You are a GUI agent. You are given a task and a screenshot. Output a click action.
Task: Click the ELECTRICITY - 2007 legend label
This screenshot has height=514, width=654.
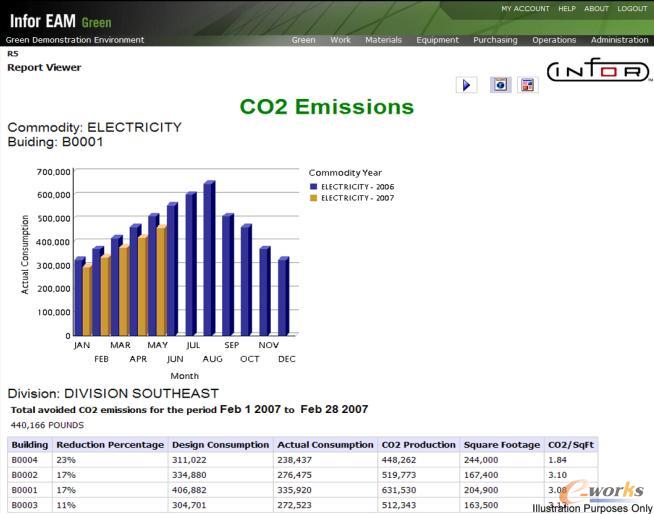[357, 198]
